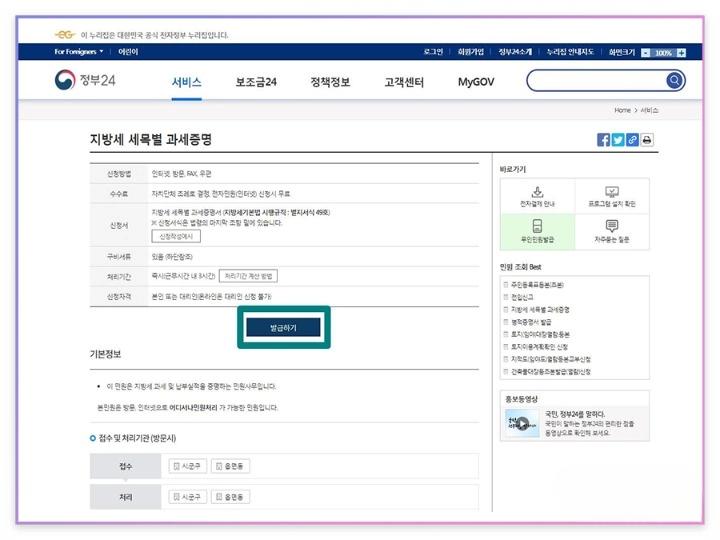The image size is (720, 540).
Task: Click the print icon
Action: pyautogui.click(x=647, y=140)
